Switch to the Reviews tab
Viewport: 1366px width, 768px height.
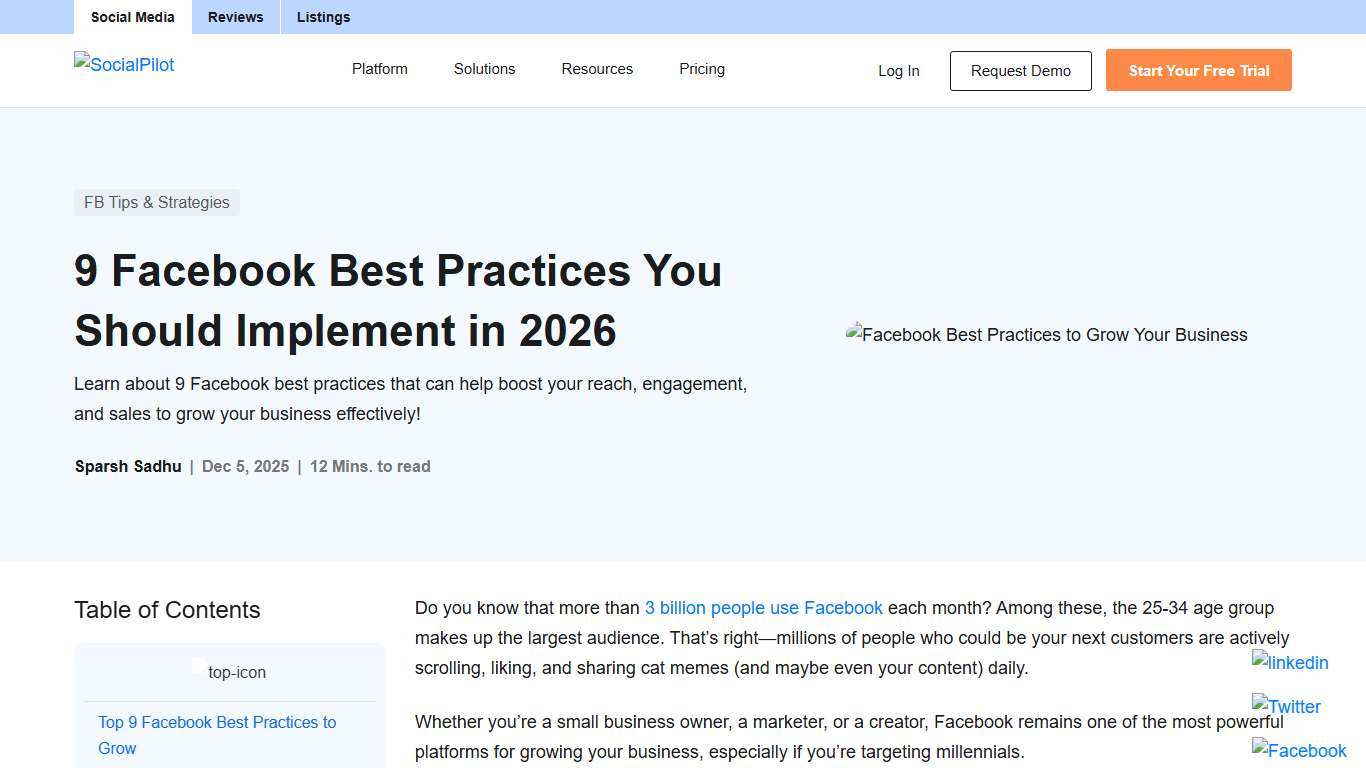tap(235, 17)
